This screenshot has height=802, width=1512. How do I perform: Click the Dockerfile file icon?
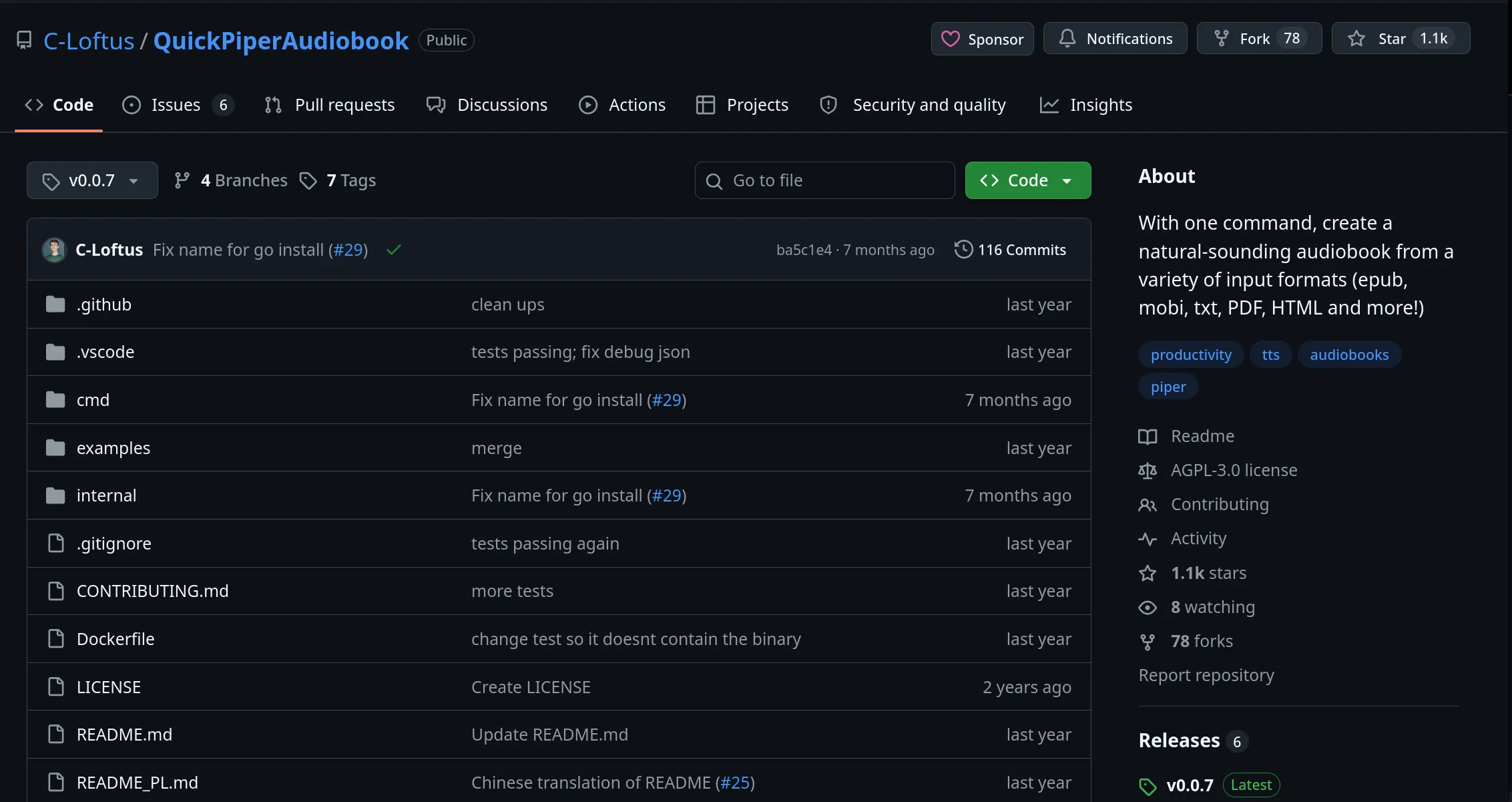[56, 639]
